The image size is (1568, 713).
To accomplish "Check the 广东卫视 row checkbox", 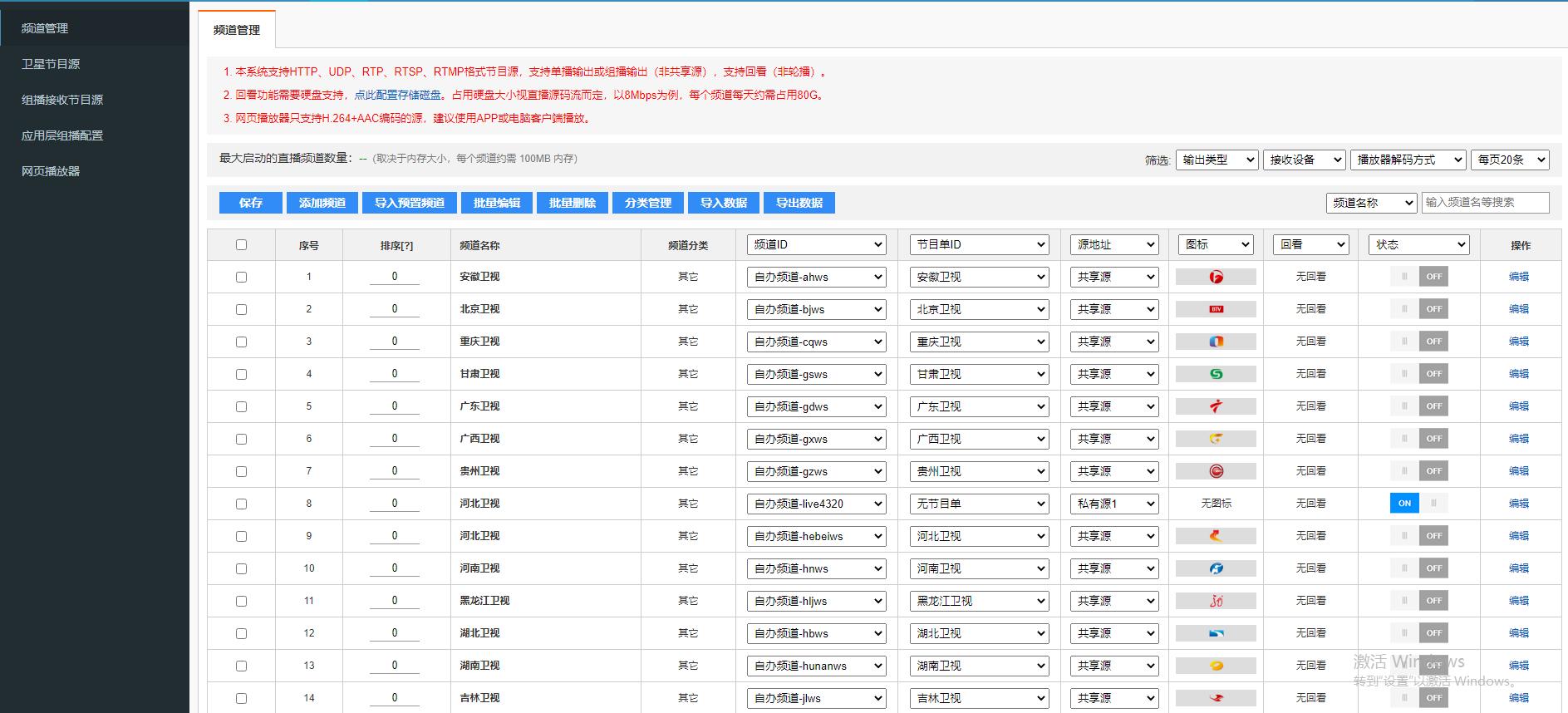I will coord(241,406).
